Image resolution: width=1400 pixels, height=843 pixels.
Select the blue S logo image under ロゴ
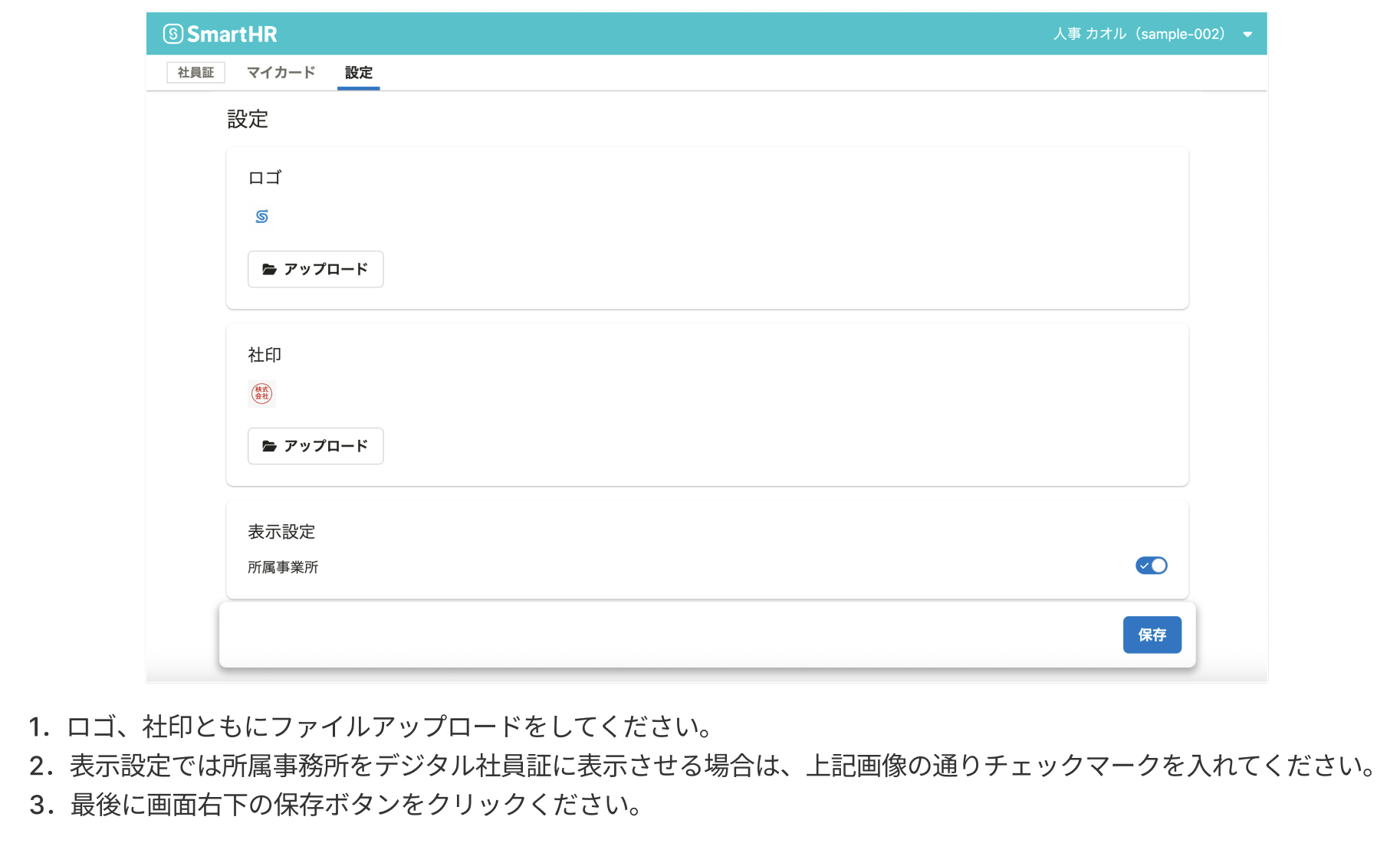[261, 217]
